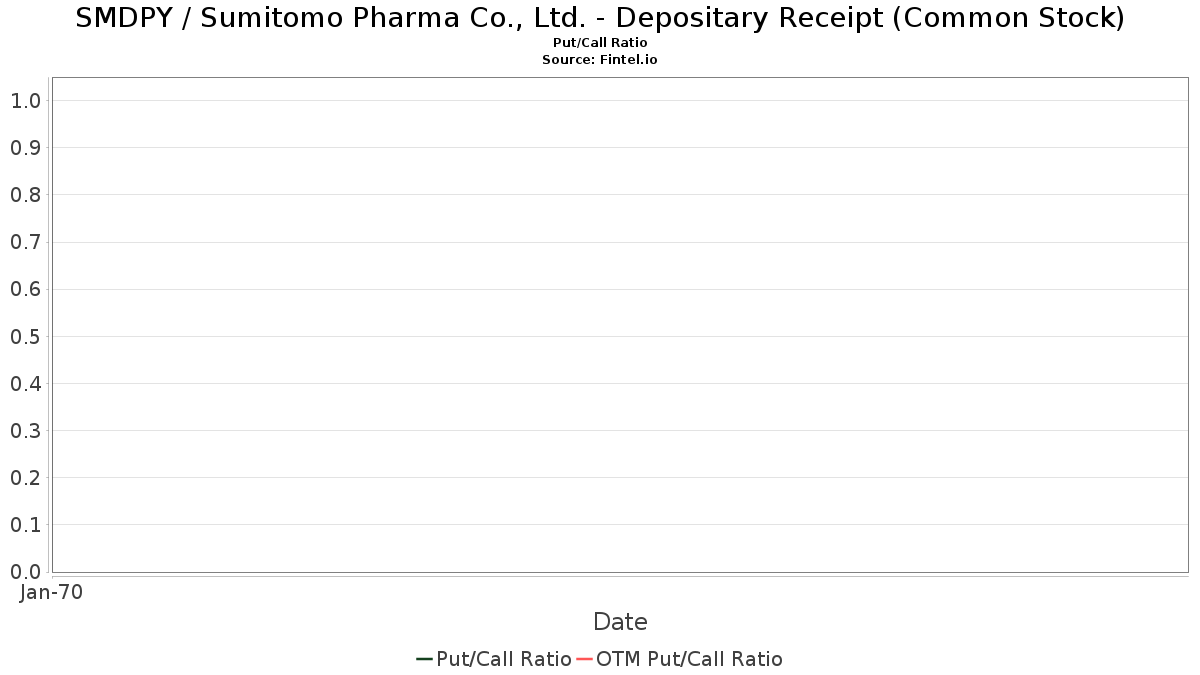
Task: Click the 0.0 y-axis label
Action: (25, 571)
